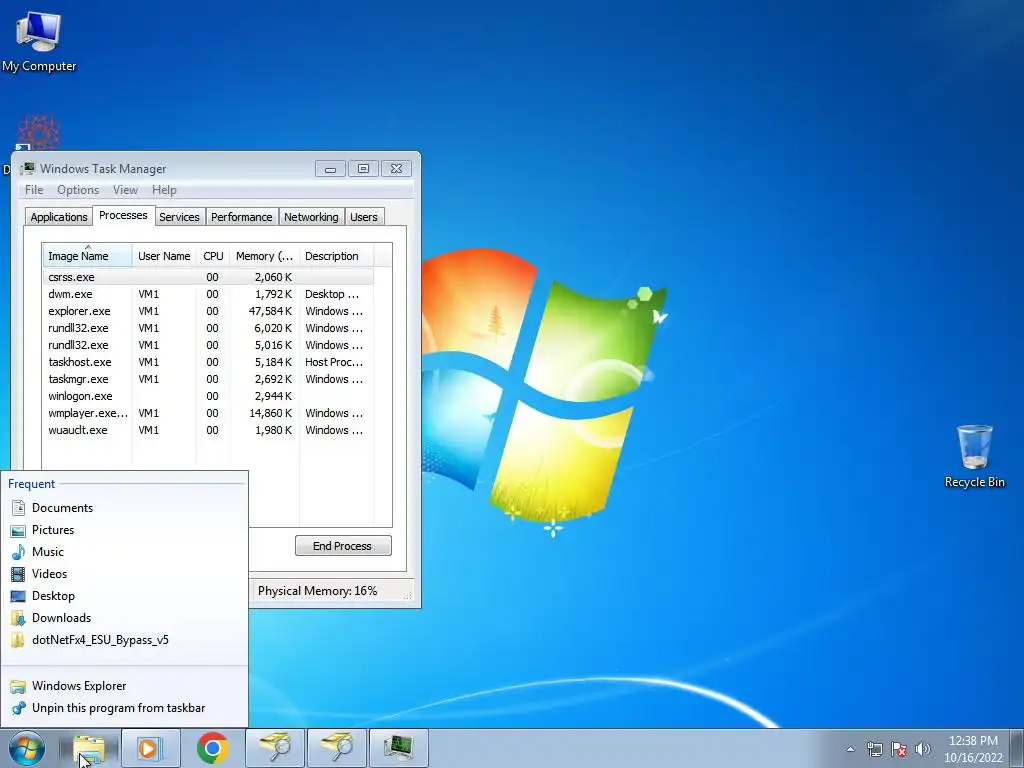
Task: Sort by CPU column header
Action: pos(213,256)
